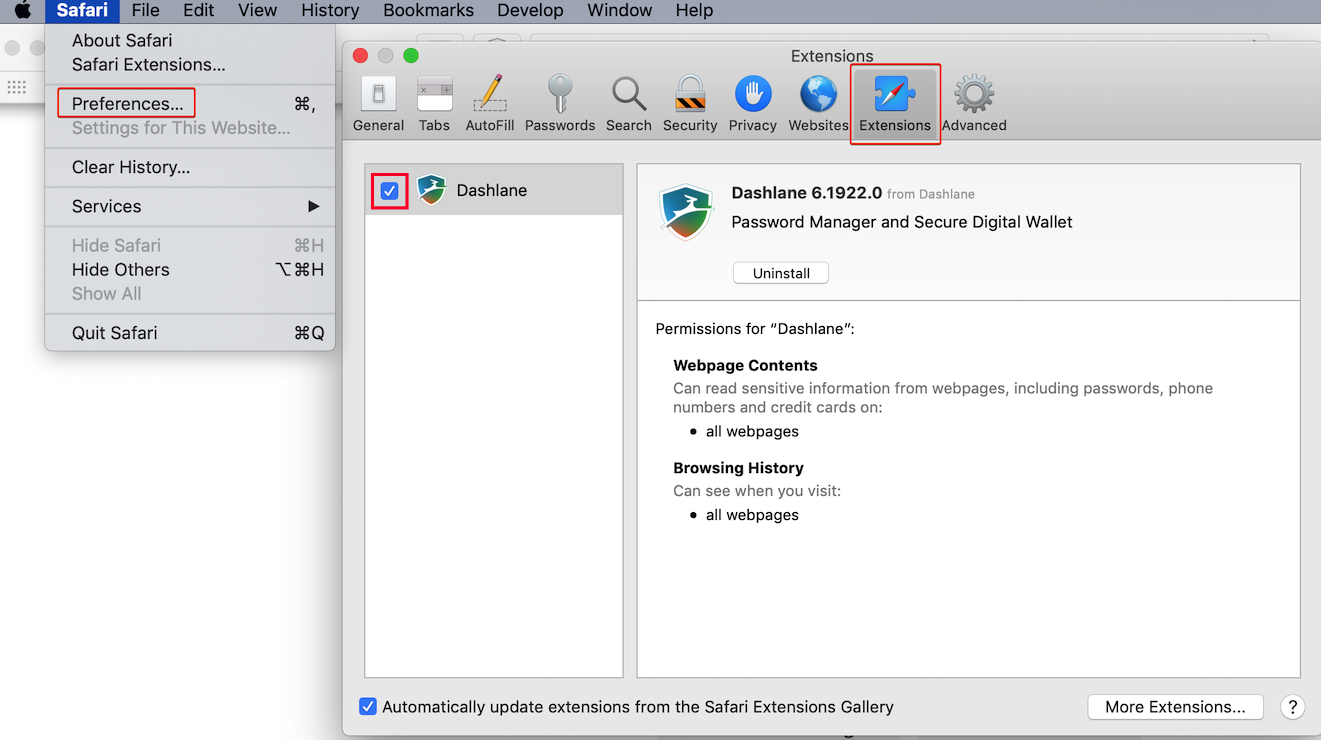
Task: Open the Bookmarks menu
Action: coord(428,11)
